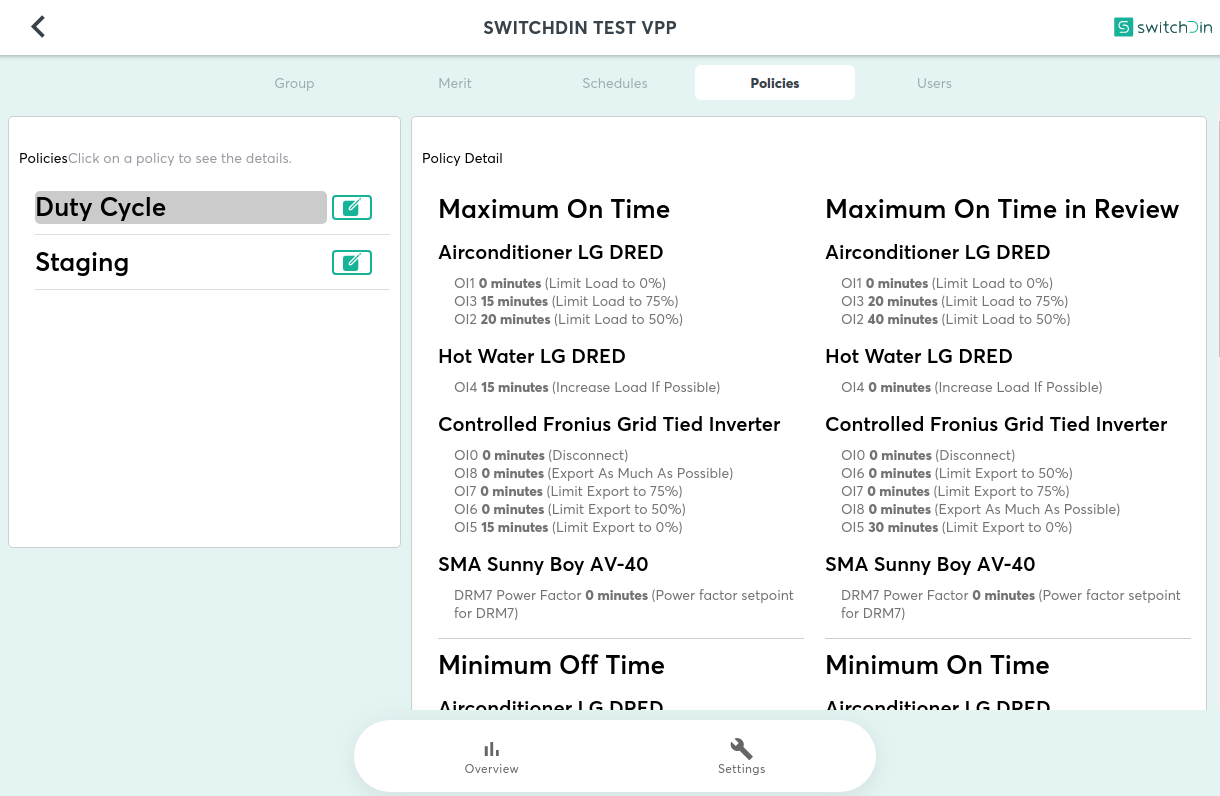1220x796 pixels.
Task: Click the OI4 15 minutes Increase Load entry
Action: coord(587,387)
